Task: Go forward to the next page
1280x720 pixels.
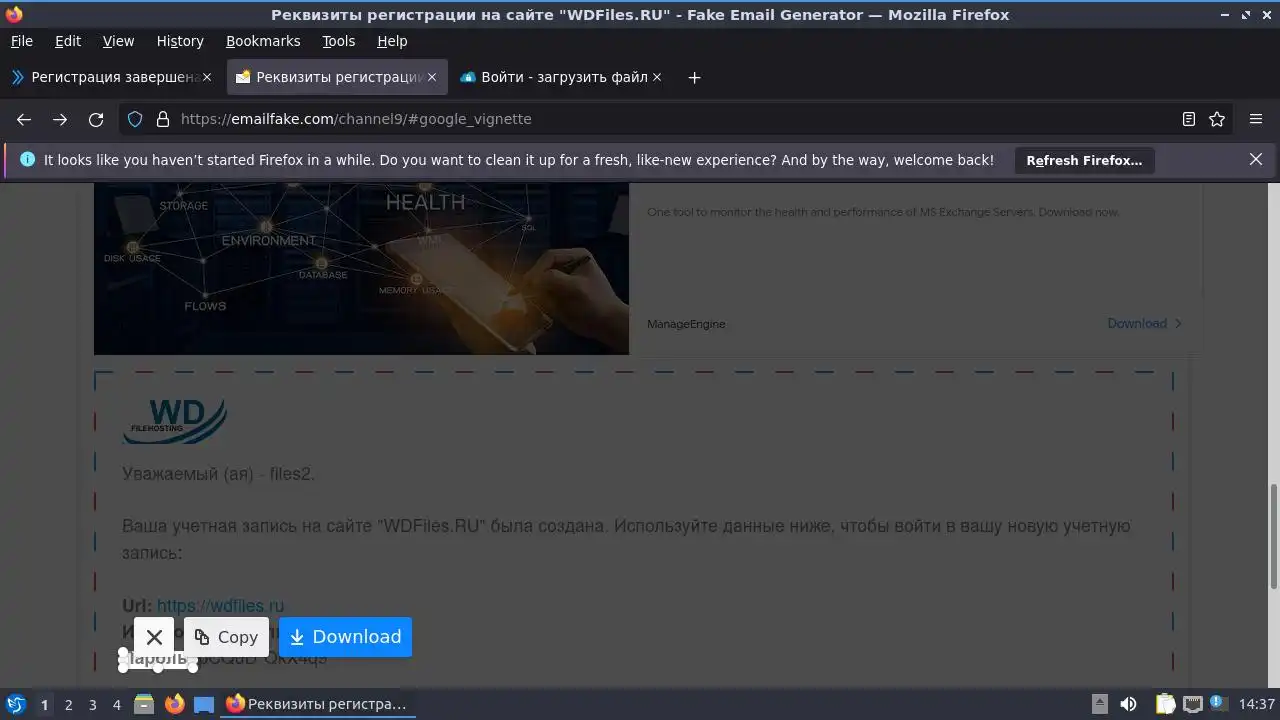Action: coord(60,119)
